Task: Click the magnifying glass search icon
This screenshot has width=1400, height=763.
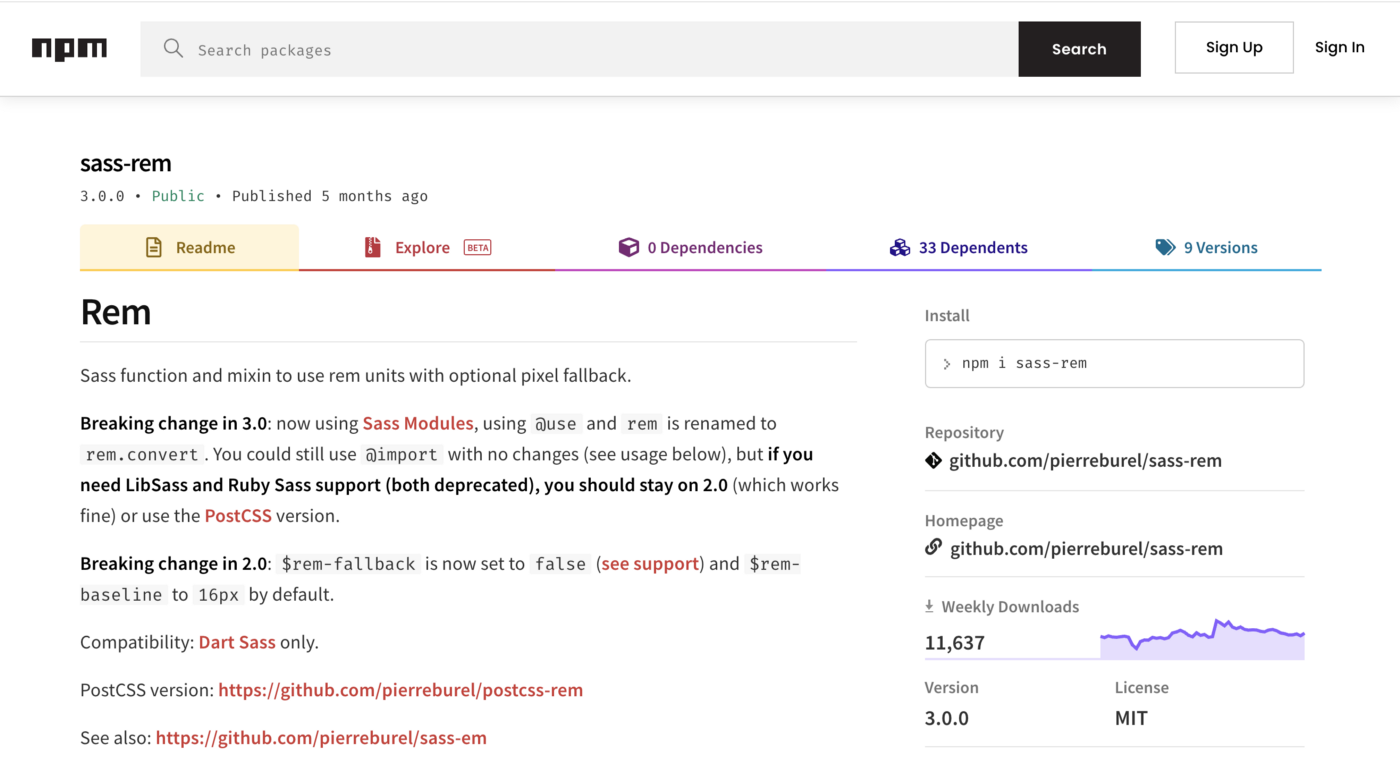Action: 173,48
